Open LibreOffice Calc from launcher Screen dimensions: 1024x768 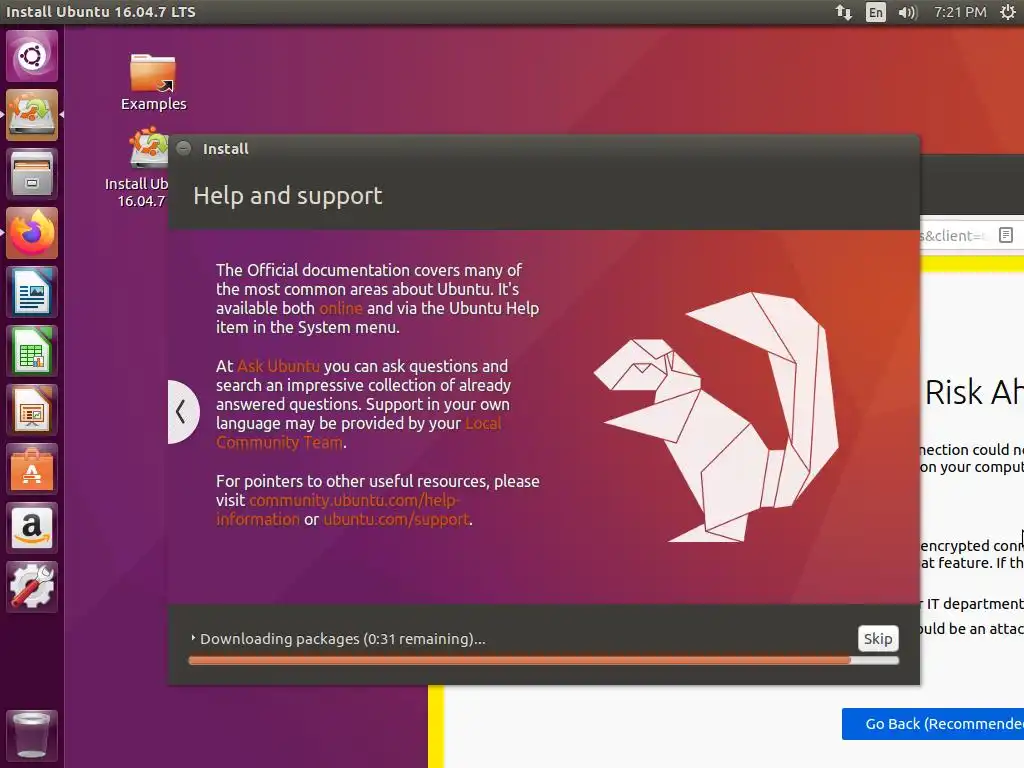pyautogui.click(x=31, y=351)
